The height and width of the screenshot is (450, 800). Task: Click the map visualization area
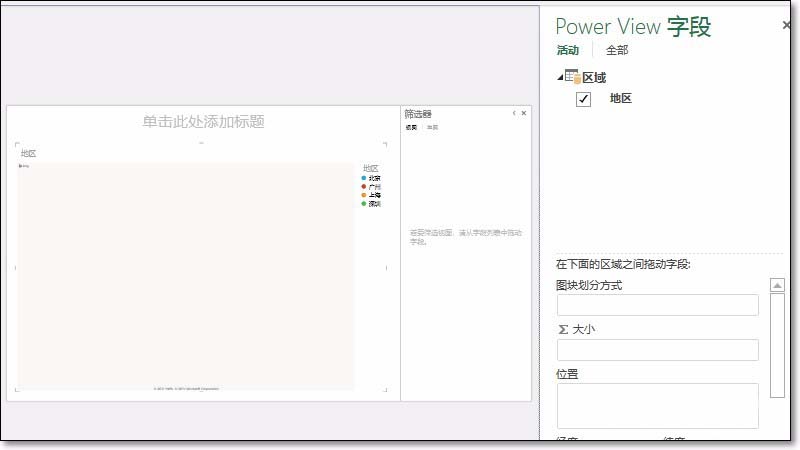(186, 277)
